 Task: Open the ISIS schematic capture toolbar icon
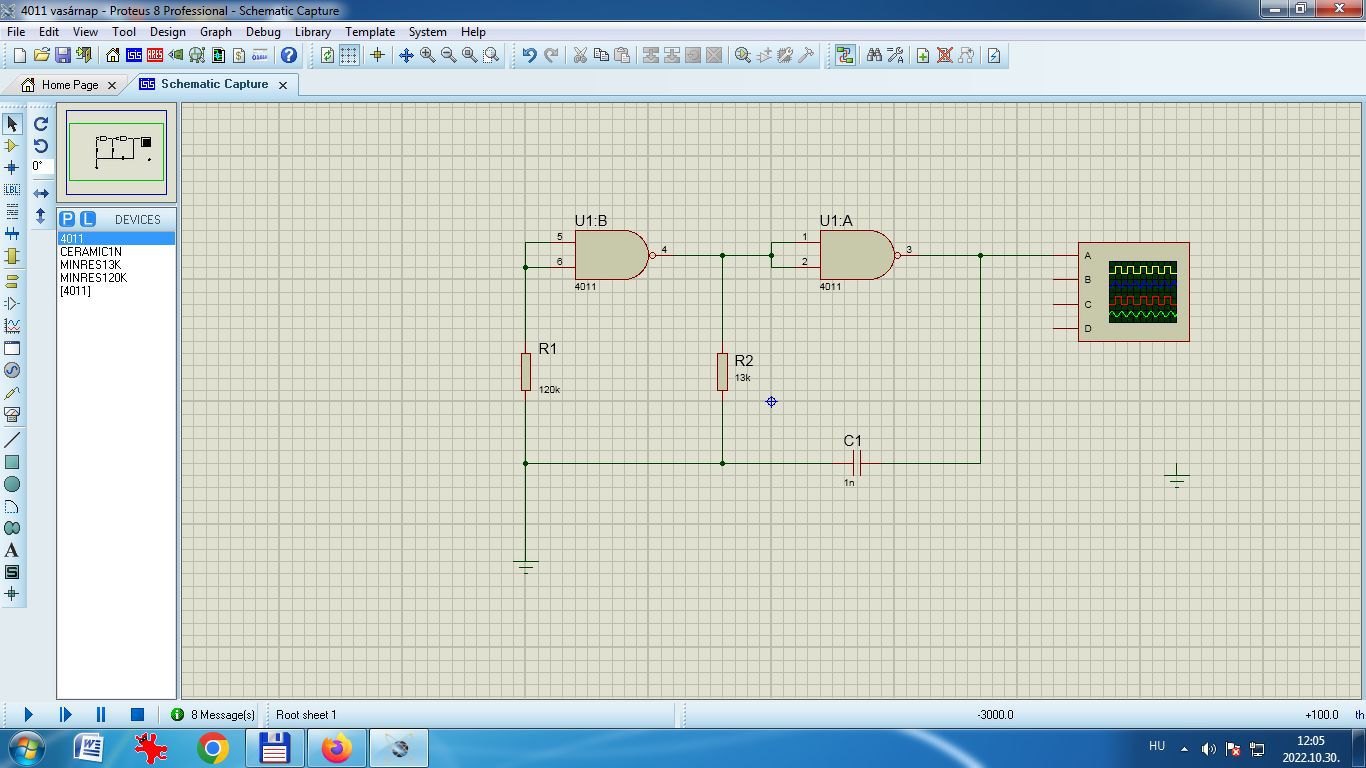134,56
